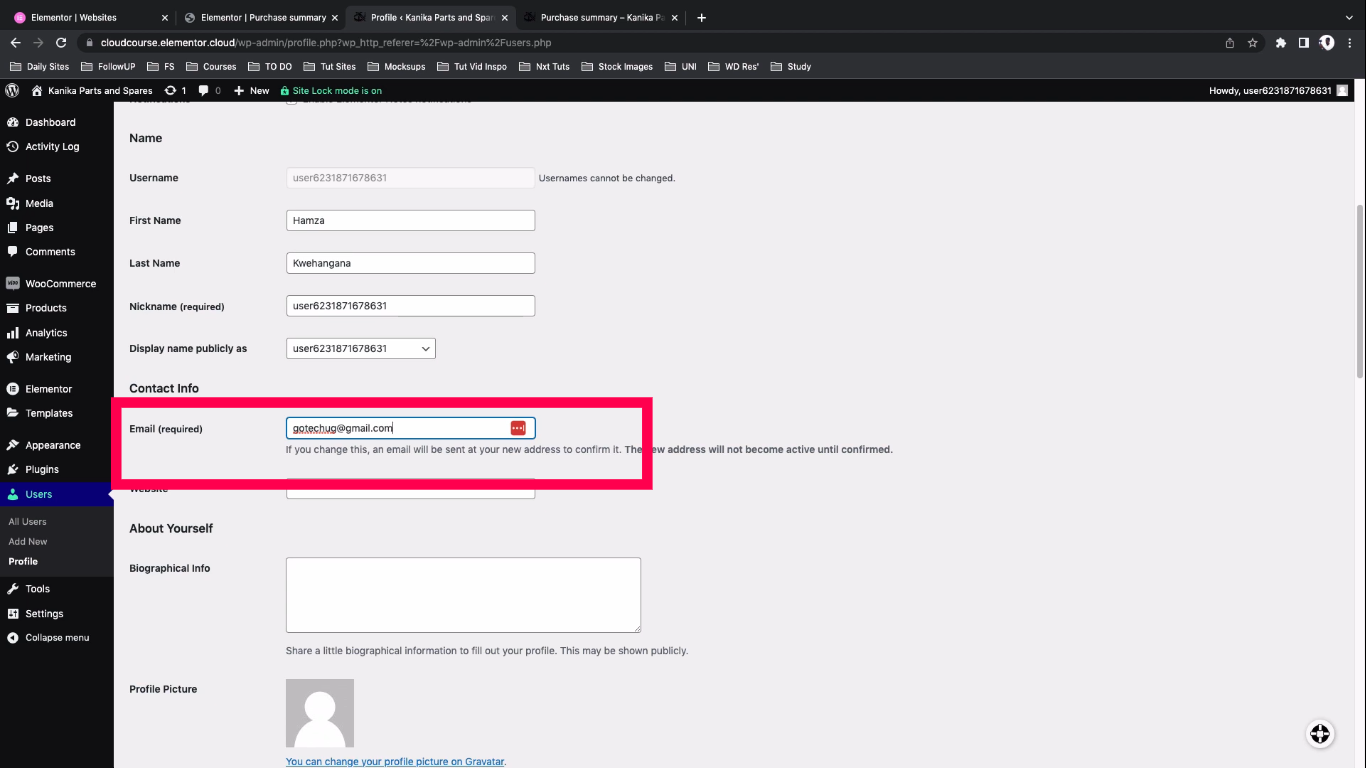This screenshot has height=768, width=1366.
Task: Open Tools menu
Action: pyautogui.click(x=38, y=589)
